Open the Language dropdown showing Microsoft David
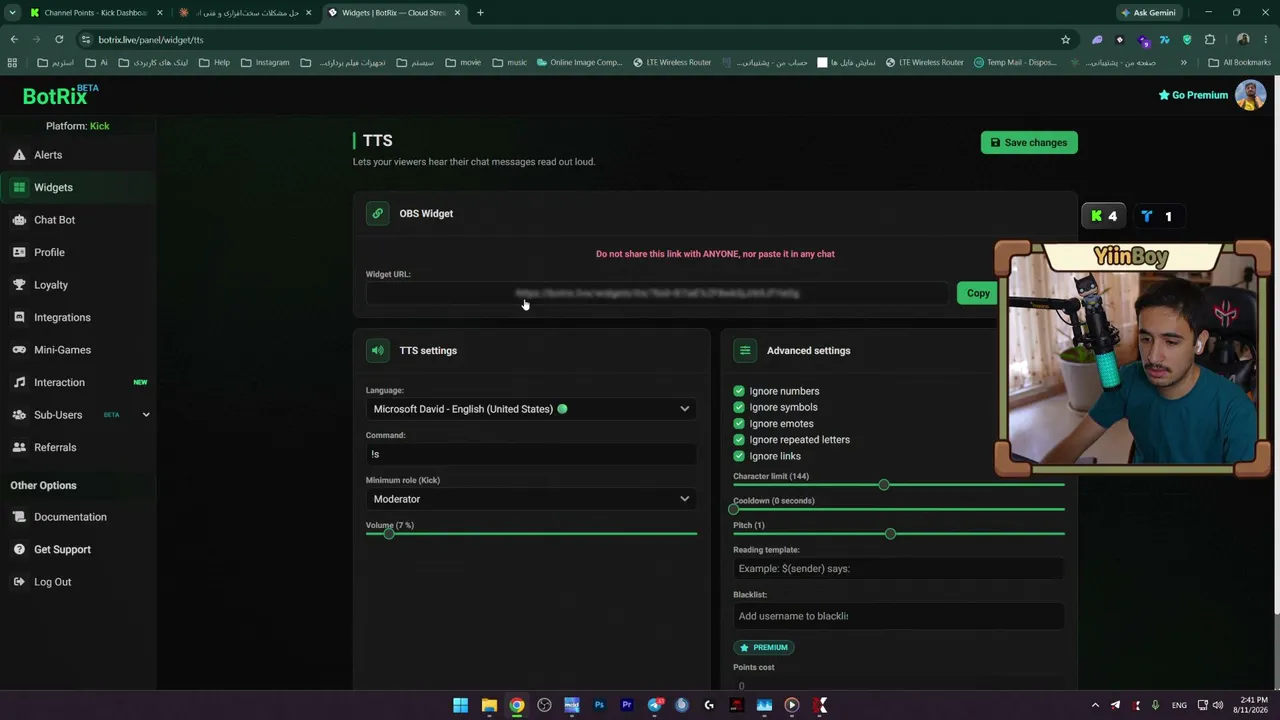Image resolution: width=1280 pixels, height=720 pixels. [x=531, y=409]
